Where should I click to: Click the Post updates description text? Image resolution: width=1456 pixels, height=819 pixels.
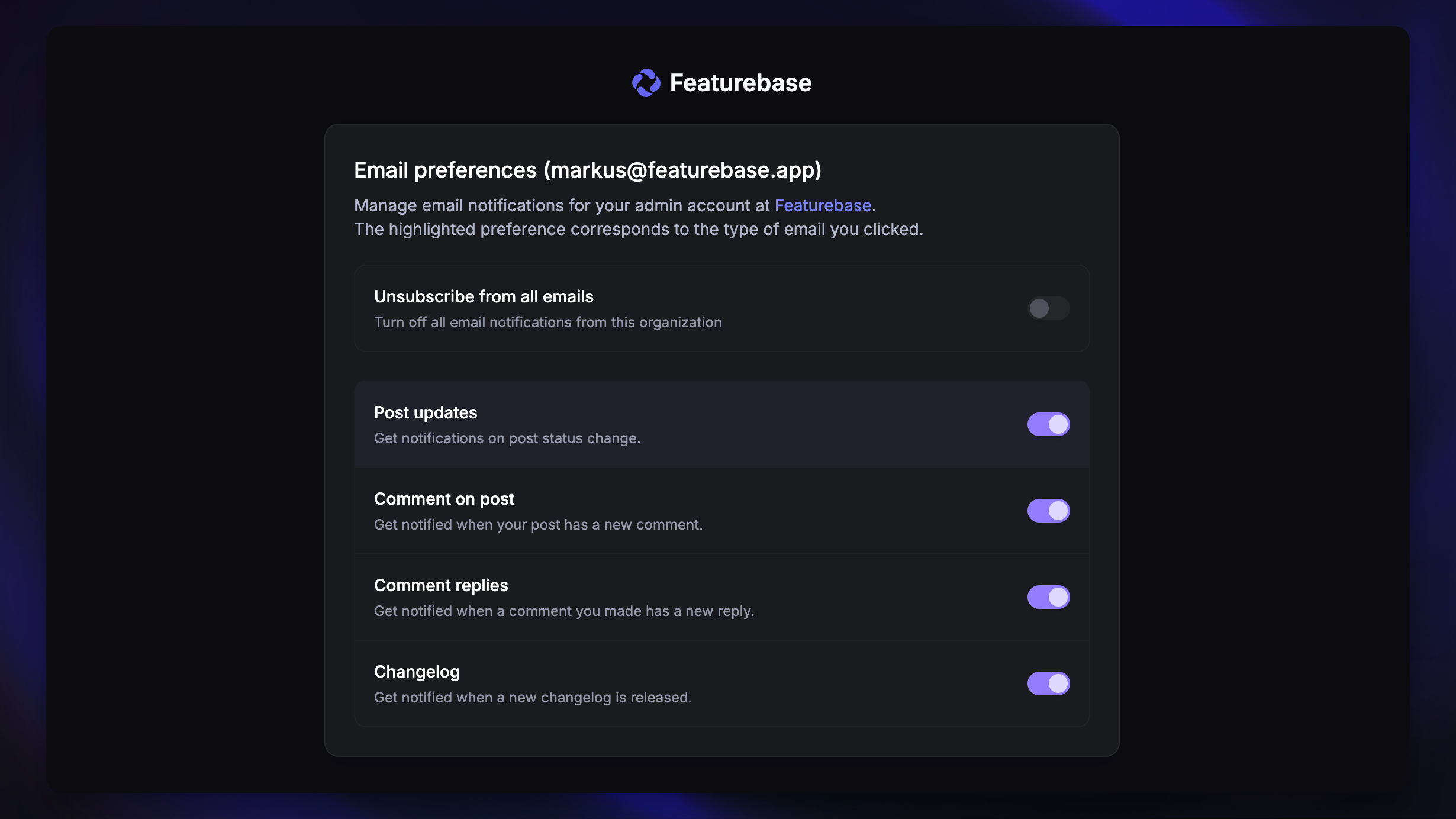pyautogui.click(x=507, y=438)
